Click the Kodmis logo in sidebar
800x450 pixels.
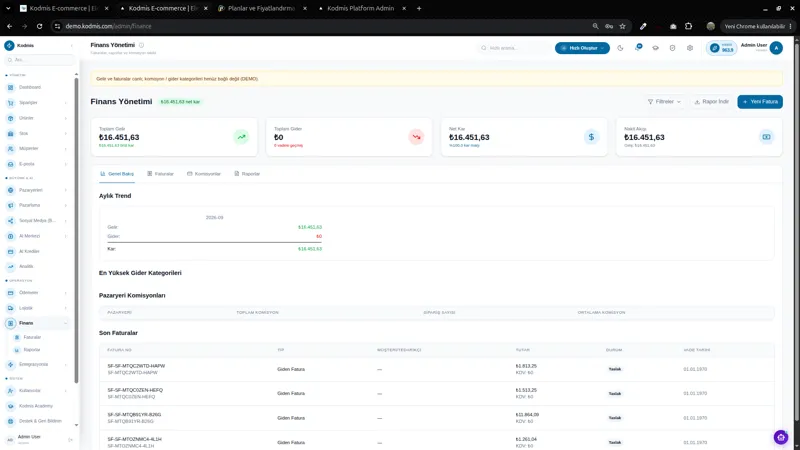(9, 45)
